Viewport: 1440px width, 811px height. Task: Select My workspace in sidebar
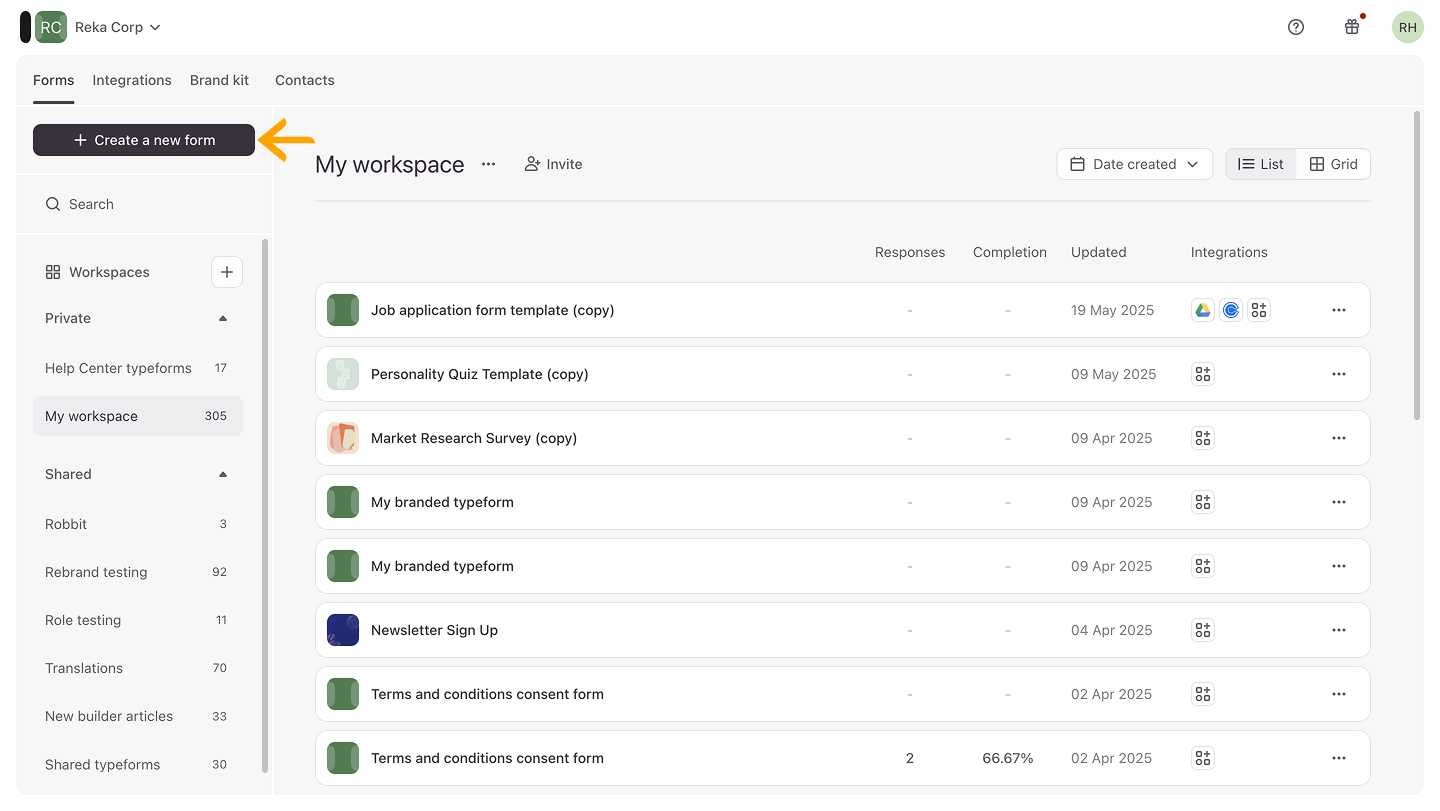click(138, 416)
